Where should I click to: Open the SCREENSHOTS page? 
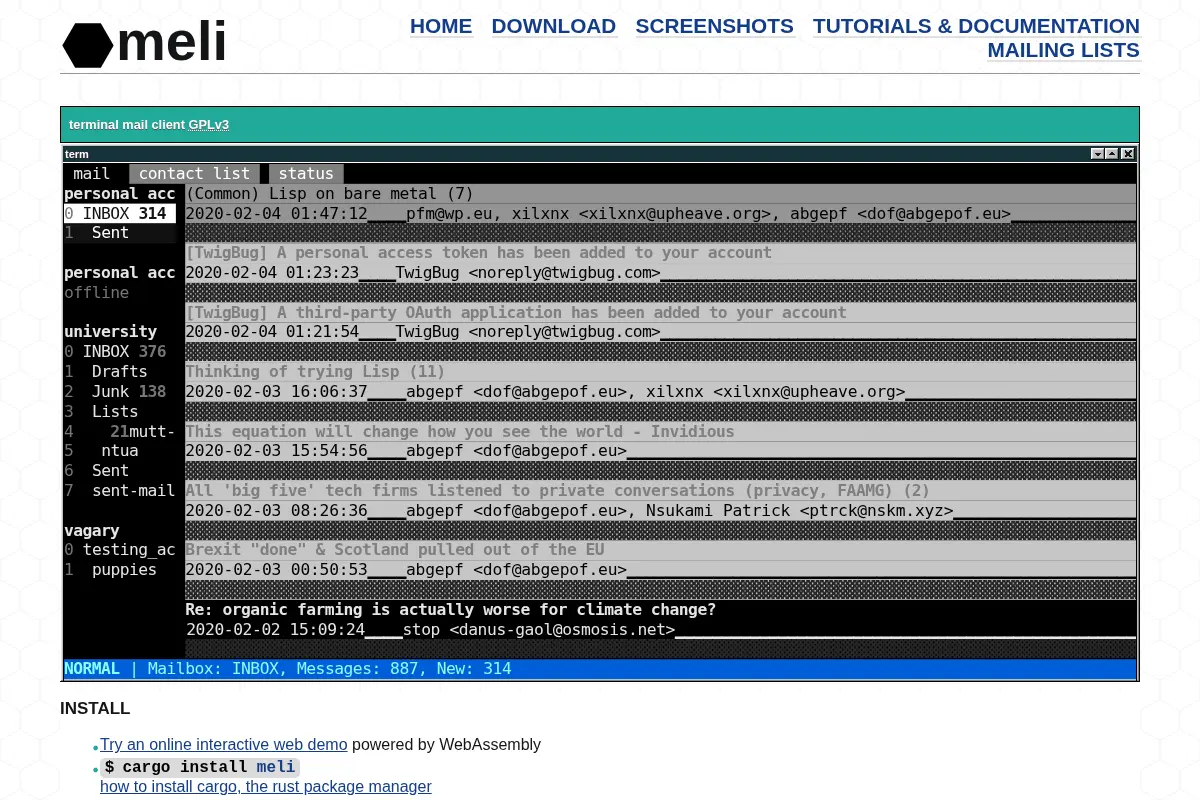(x=714, y=26)
